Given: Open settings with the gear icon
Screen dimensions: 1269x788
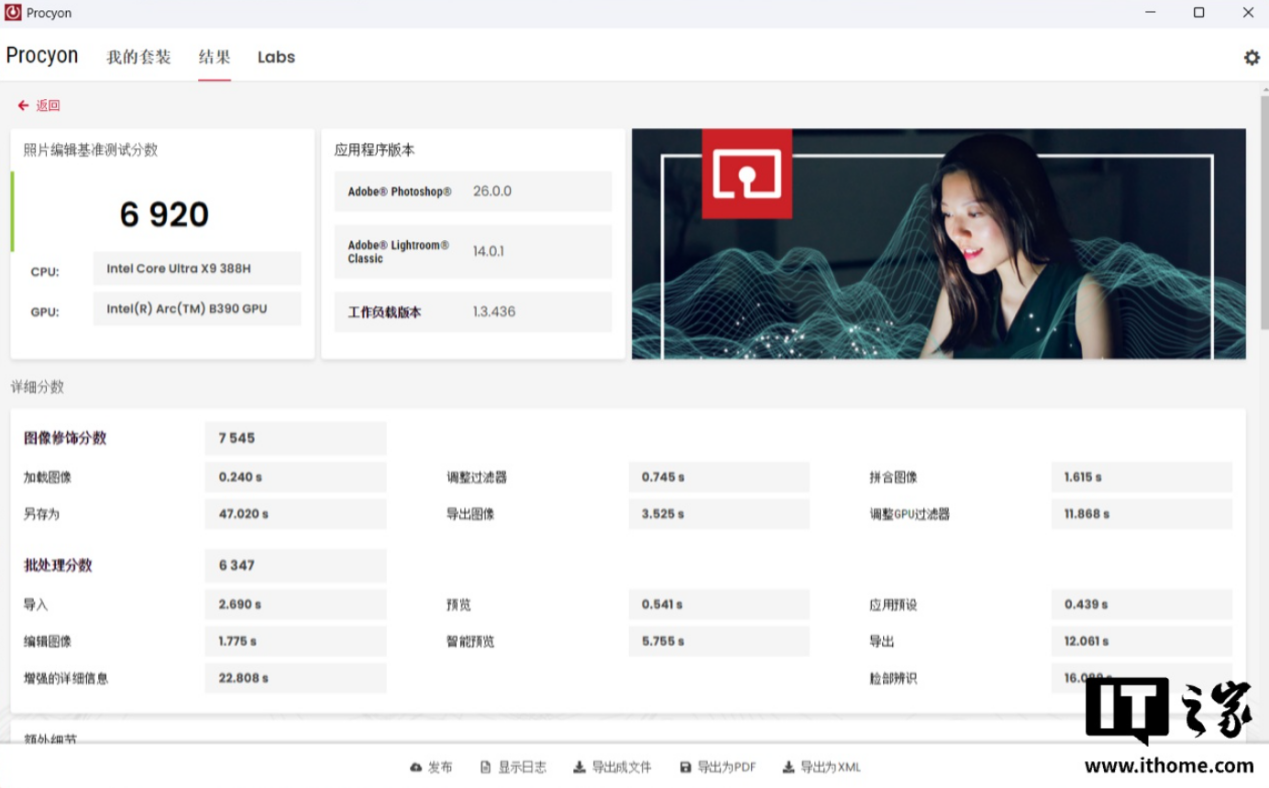Looking at the screenshot, I should coord(1251,58).
